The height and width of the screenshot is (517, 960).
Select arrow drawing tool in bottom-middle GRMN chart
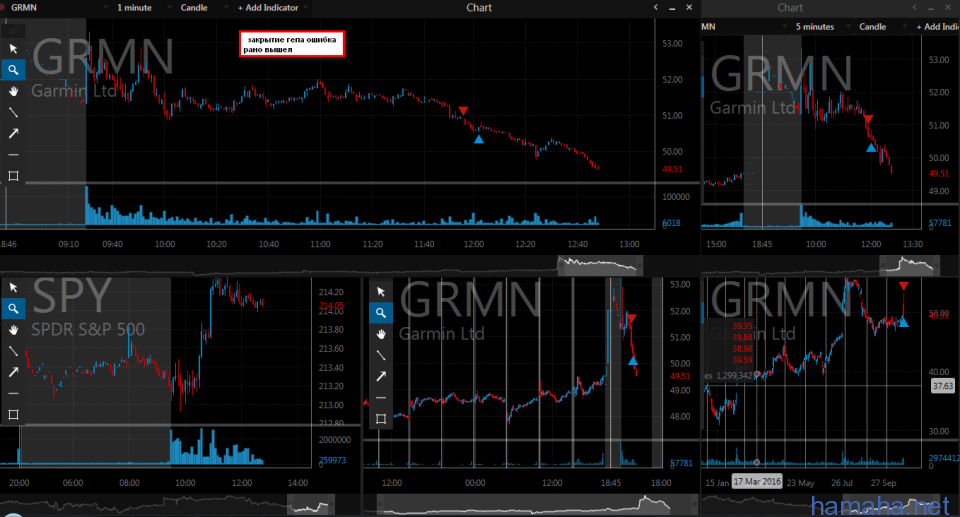pos(381,377)
